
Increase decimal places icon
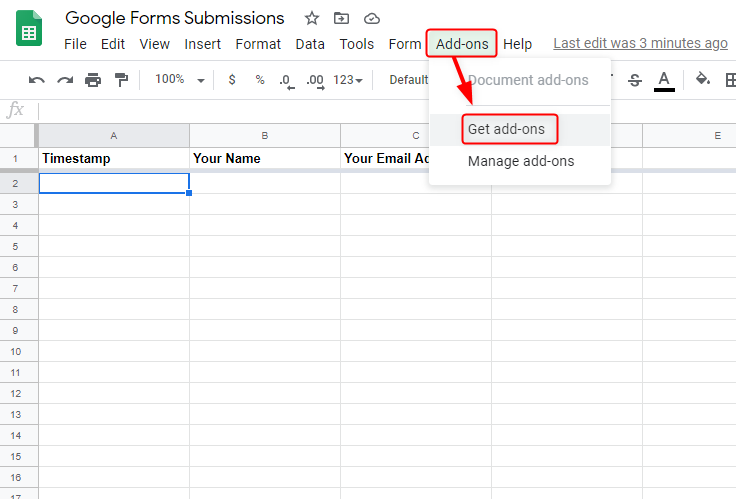315,81
